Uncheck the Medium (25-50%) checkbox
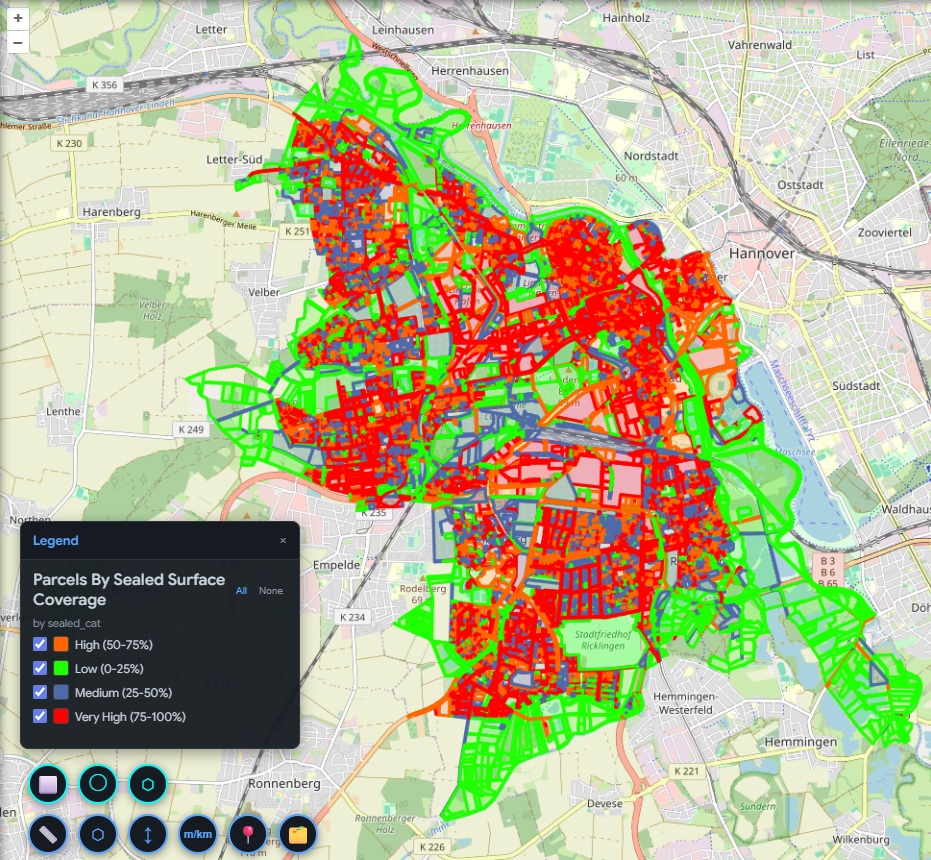931x860 pixels. [x=40, y=692]
